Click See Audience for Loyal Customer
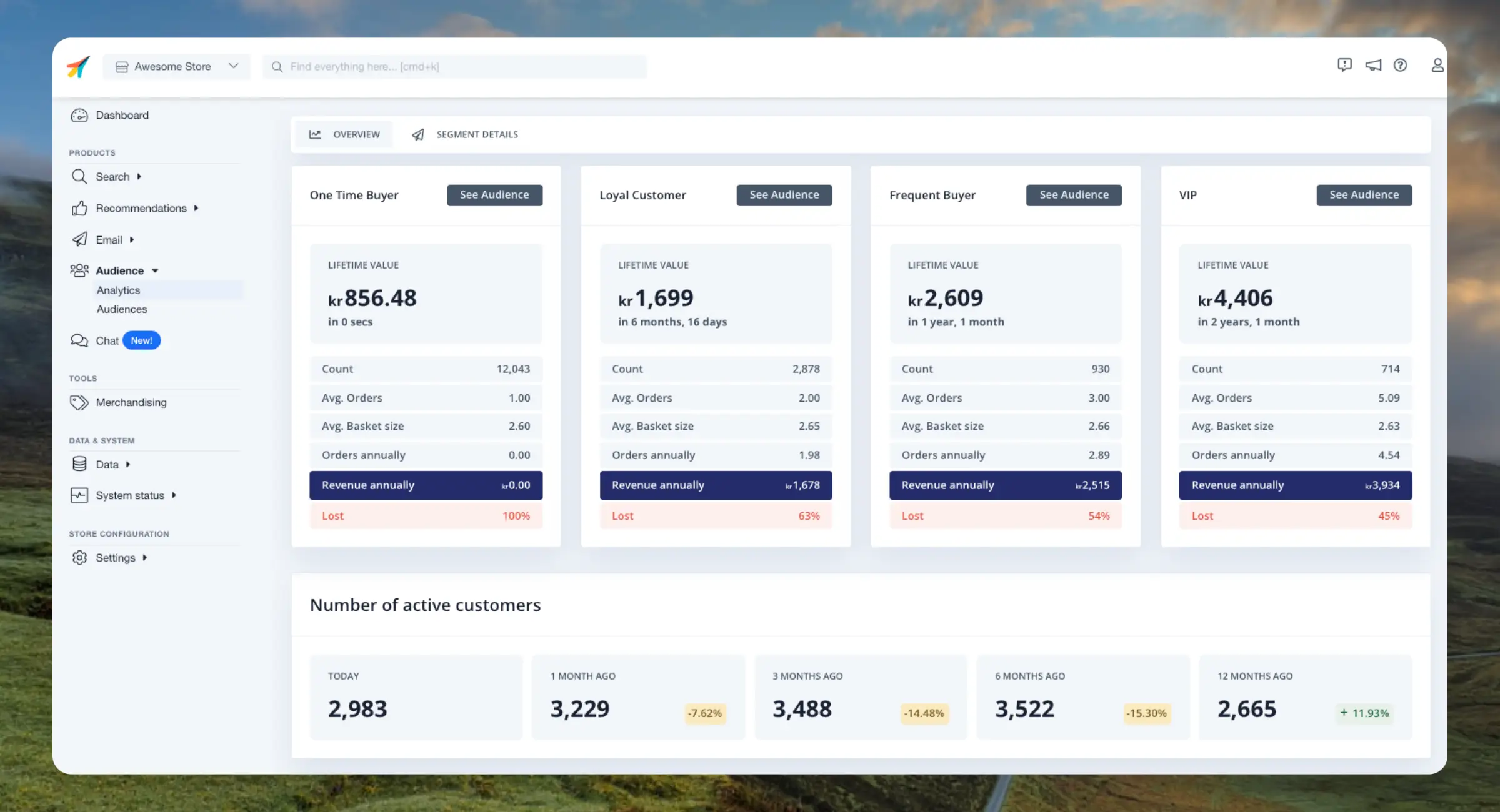 [784, 194]
